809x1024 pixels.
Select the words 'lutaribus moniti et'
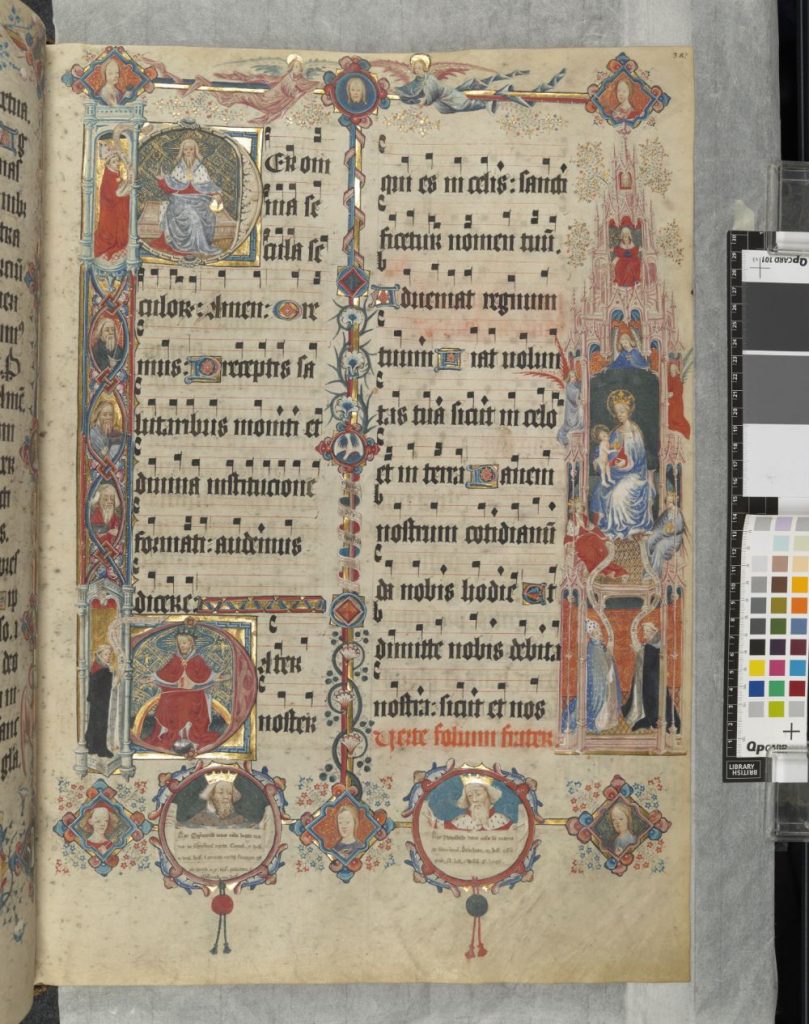click(228, 426)
